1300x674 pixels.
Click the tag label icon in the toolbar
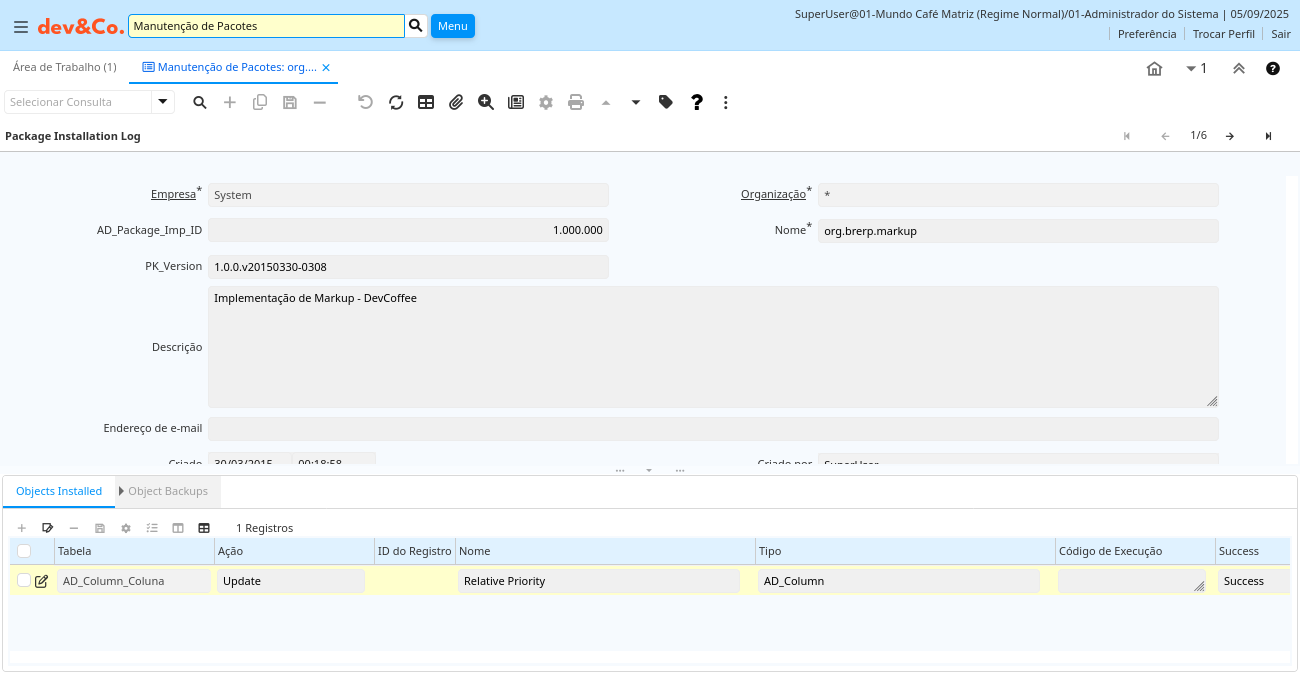pyautogui.click(x=666, y=102)
